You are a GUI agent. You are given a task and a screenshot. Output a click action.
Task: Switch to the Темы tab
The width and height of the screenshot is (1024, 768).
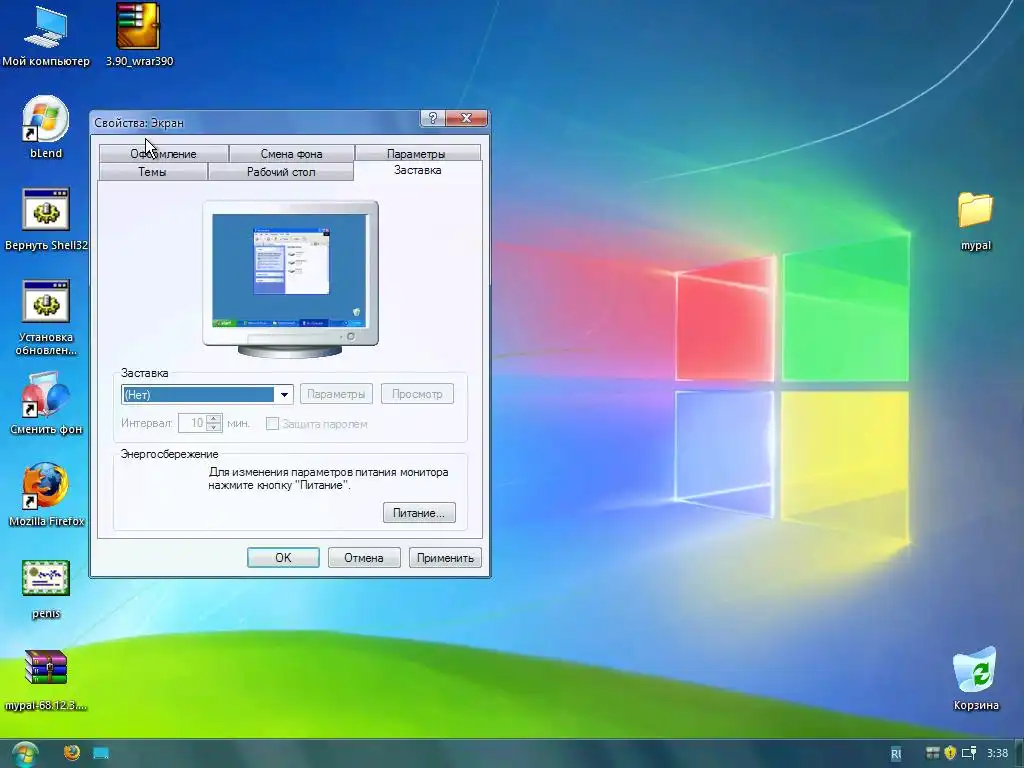tap(152, 172)
